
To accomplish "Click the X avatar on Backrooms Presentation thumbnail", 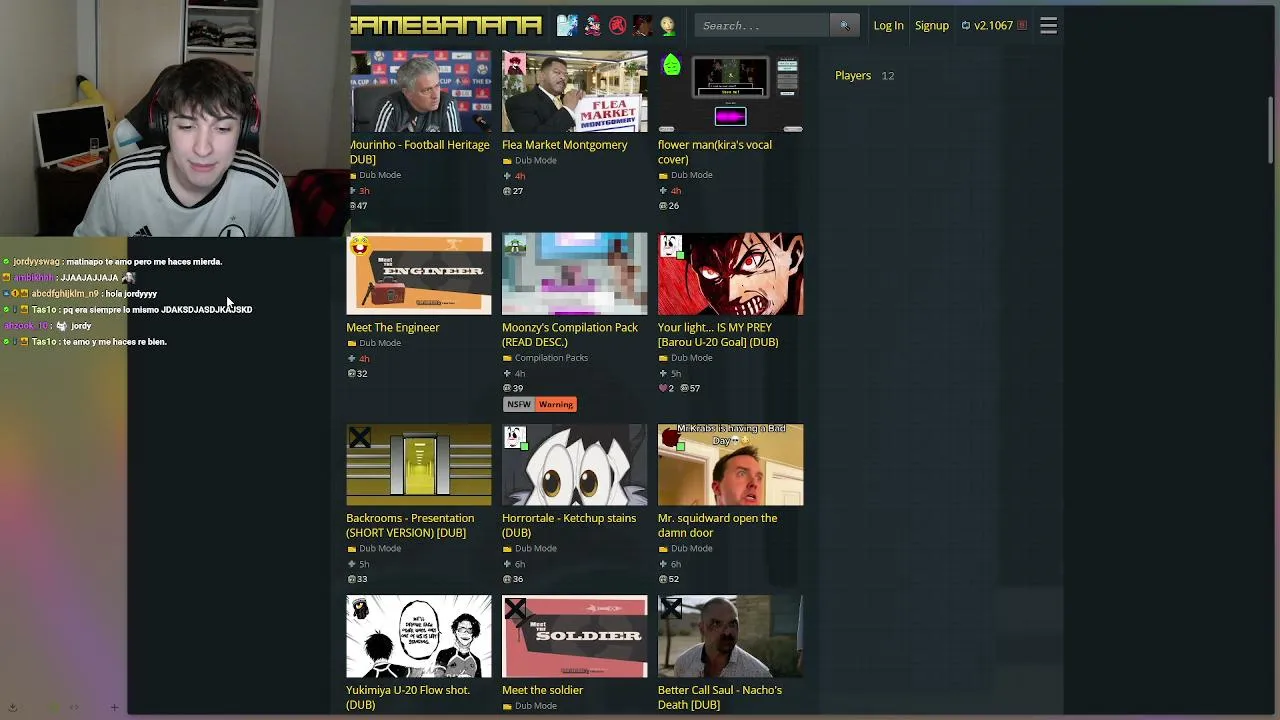I will click(359, 437).
